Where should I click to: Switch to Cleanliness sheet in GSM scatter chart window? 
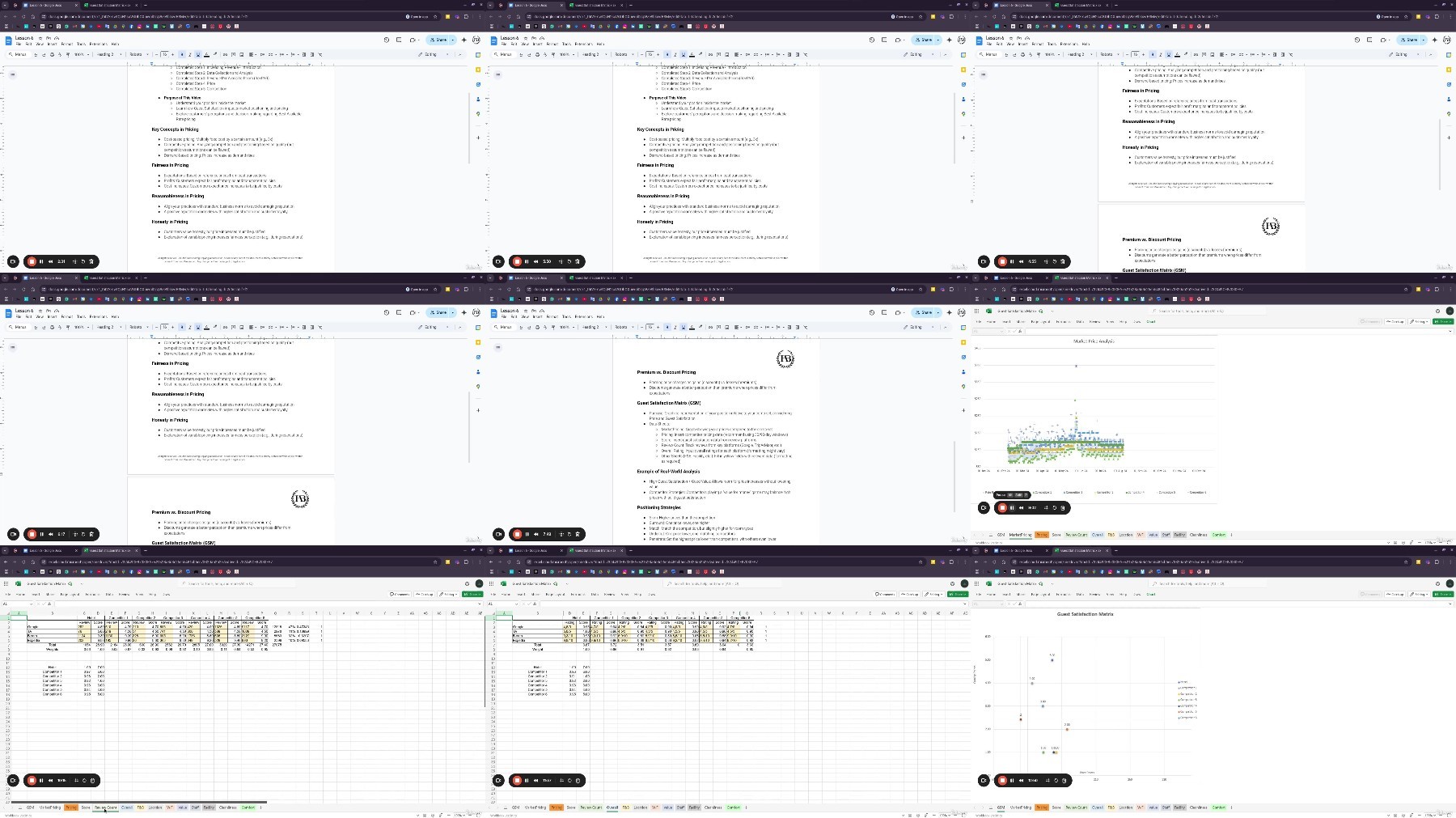click(x=1199, y=807)
